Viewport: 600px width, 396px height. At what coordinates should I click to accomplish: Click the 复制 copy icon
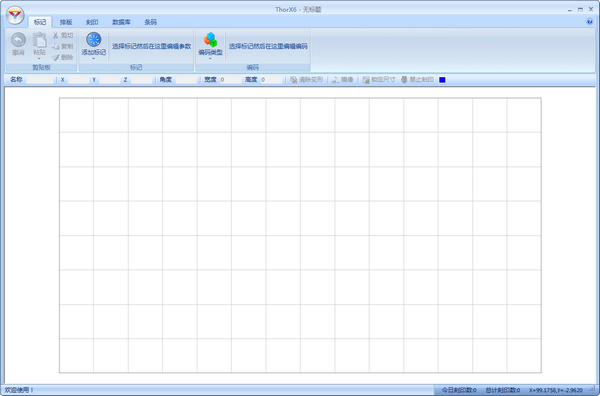click(55, 46)
